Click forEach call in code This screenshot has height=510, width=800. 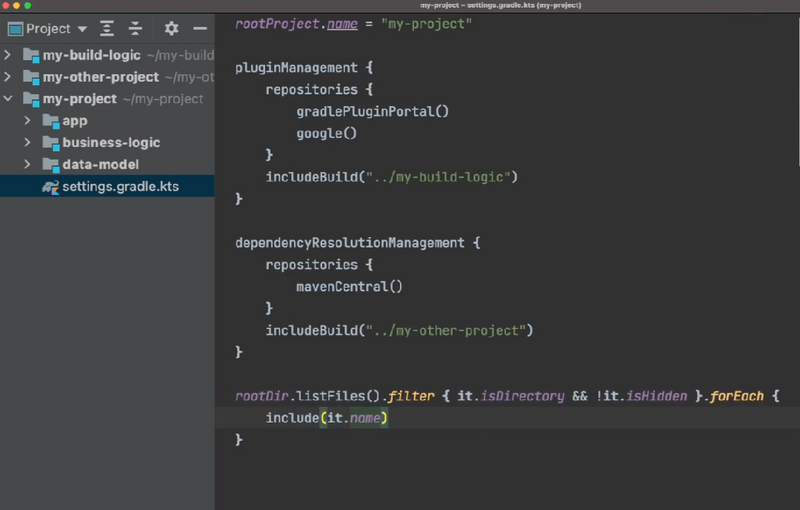pyautogui.click(x=737, y=396)
